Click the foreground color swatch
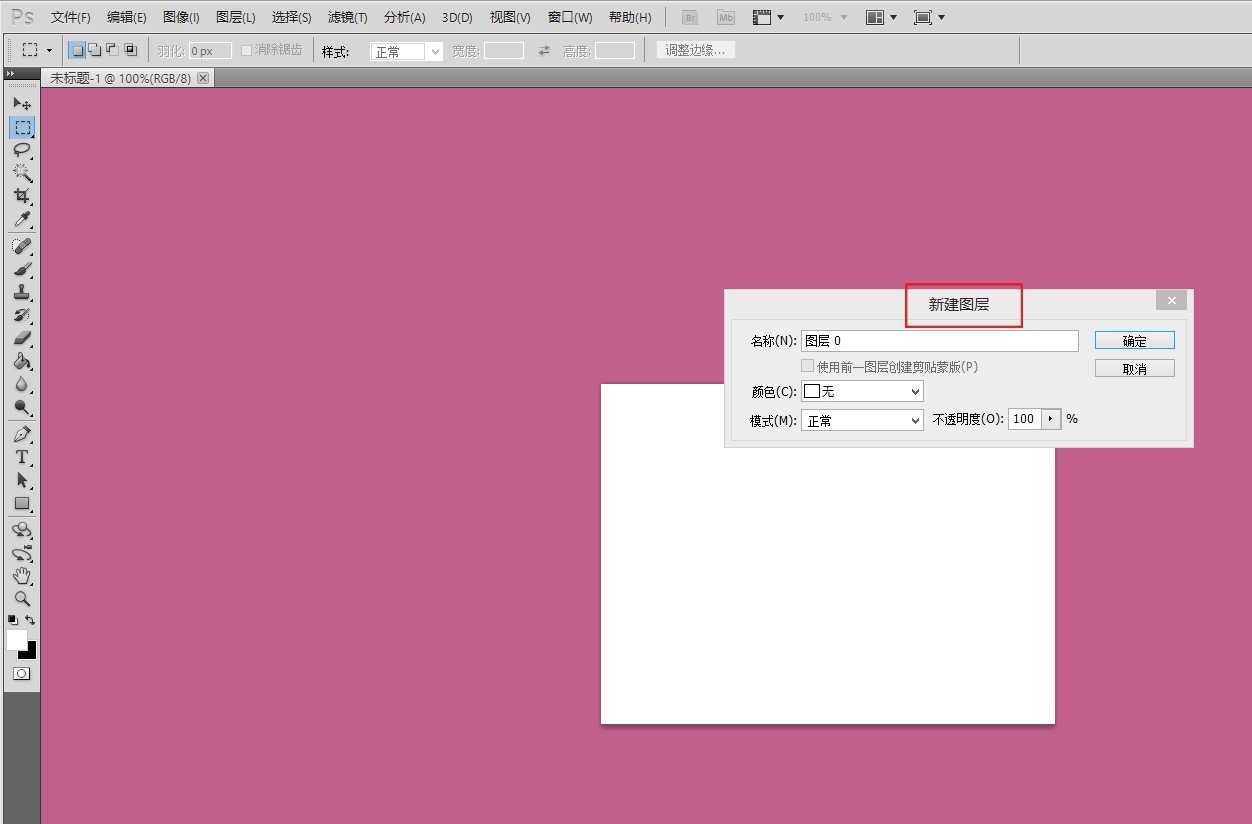Image resolution: width=1252 pixels, height=824 pixels. (x=16, y=639)
